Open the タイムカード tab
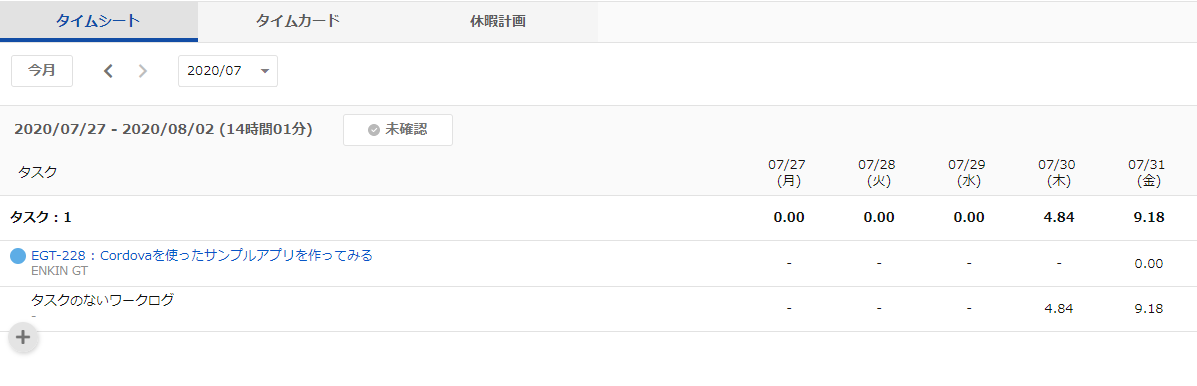 298,21
